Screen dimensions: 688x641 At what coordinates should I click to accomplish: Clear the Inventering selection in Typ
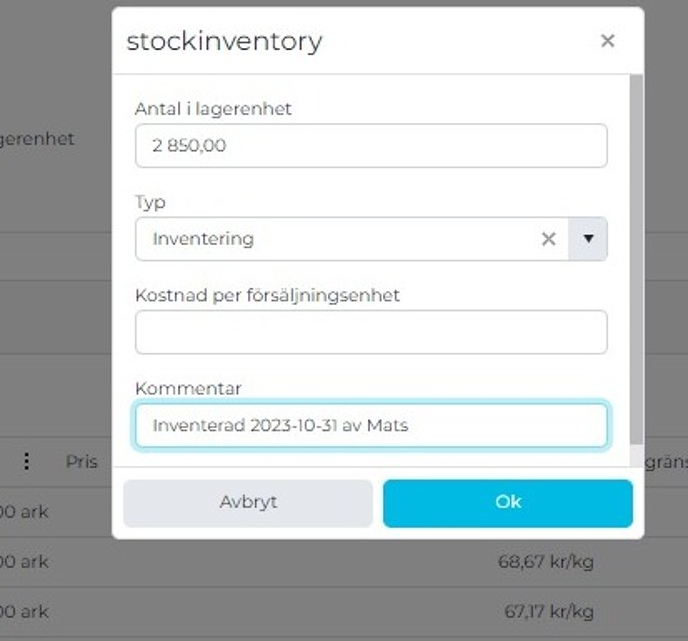coord(548,239)
